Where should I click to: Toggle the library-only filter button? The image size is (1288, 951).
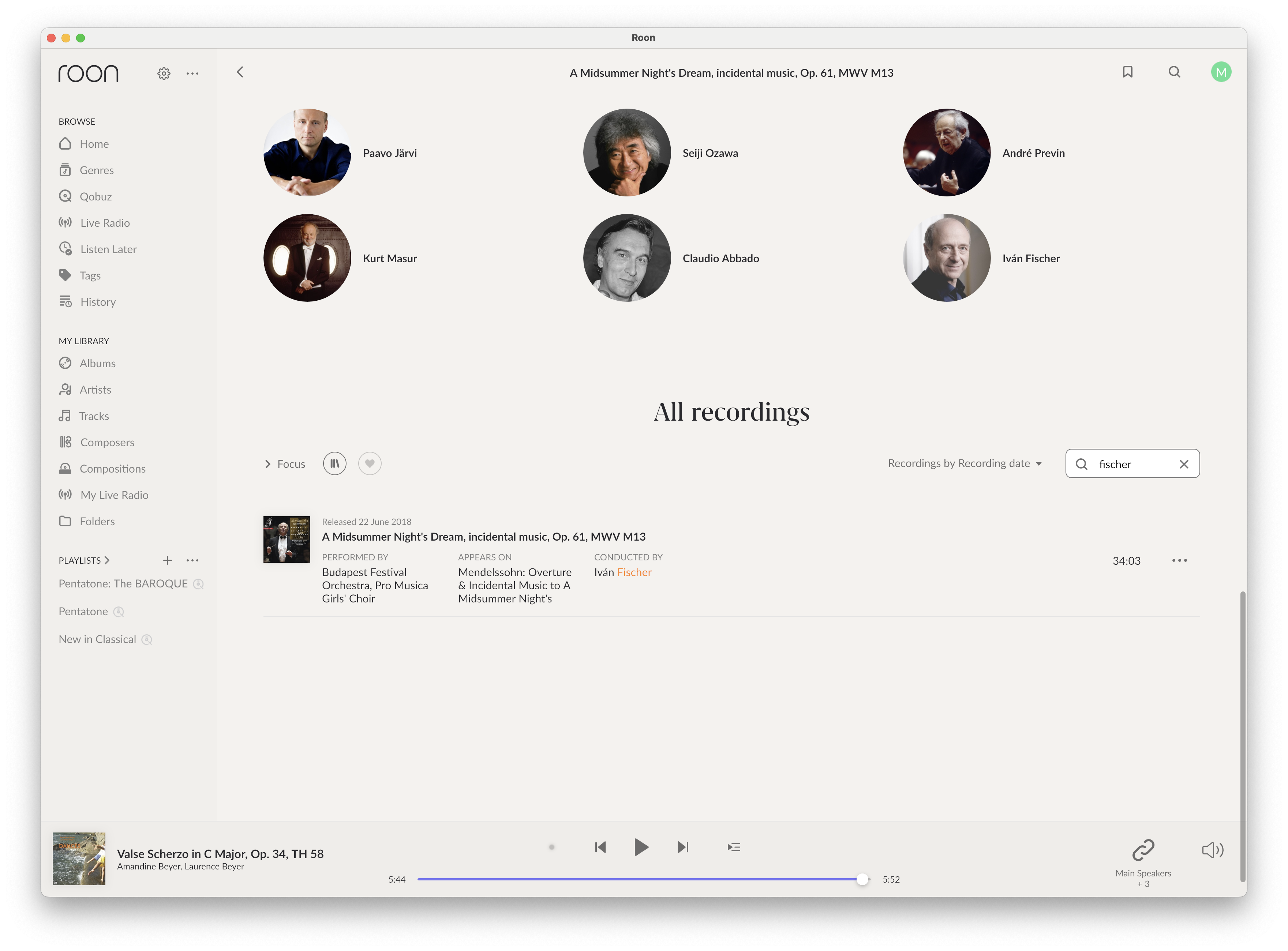click(x=334, y=463)
